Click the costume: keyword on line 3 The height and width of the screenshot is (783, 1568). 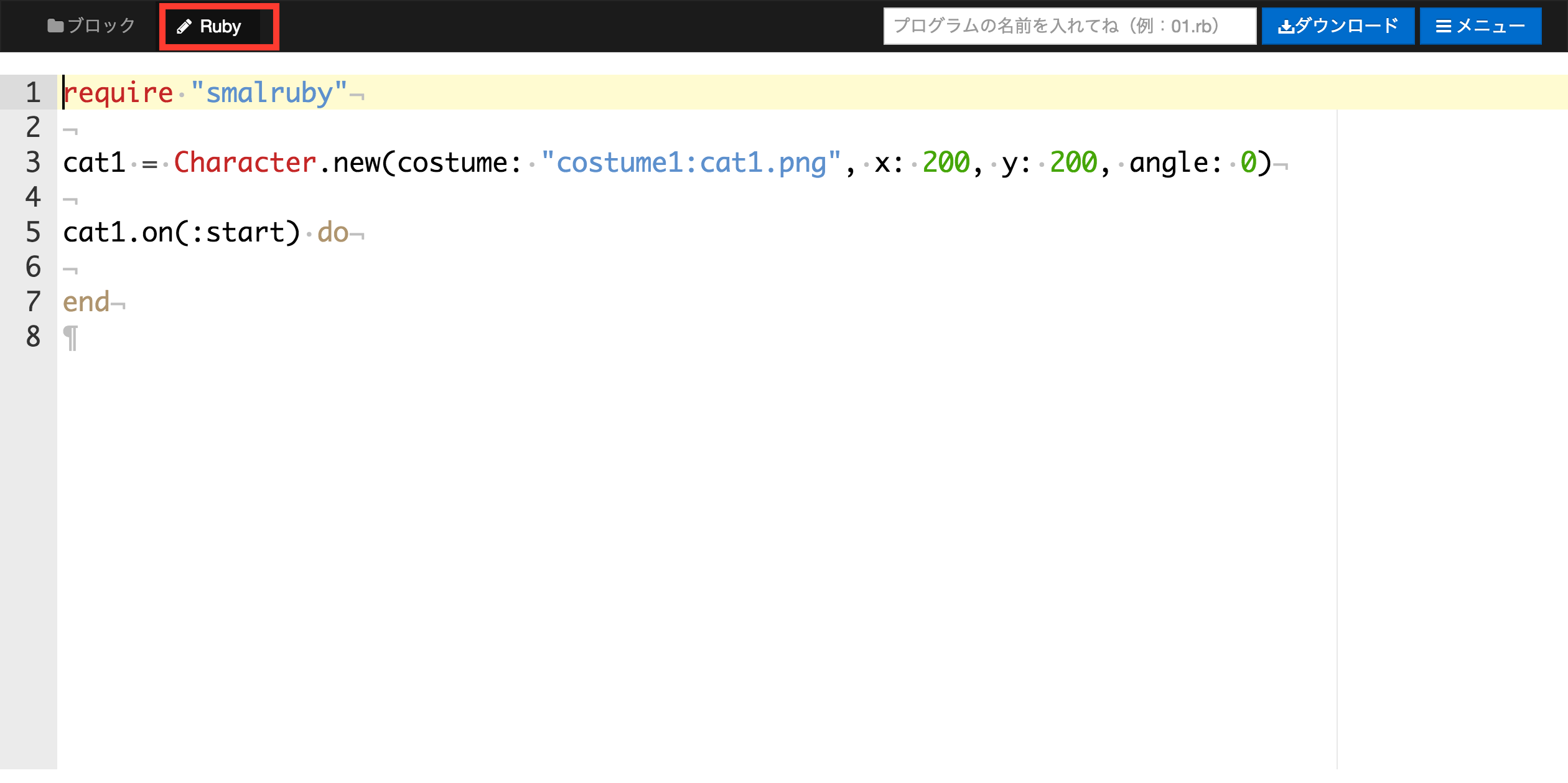click(x=460, y=162)
